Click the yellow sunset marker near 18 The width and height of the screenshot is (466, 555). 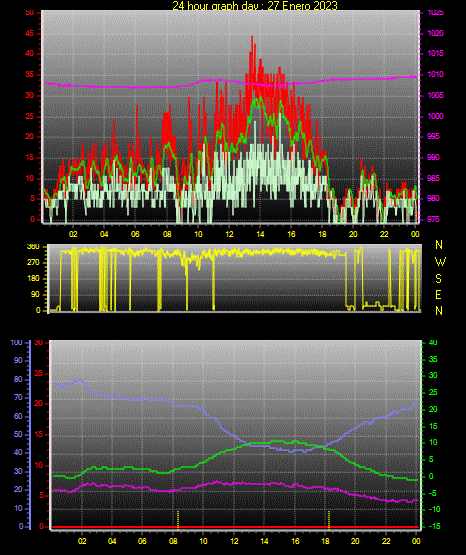329,520
